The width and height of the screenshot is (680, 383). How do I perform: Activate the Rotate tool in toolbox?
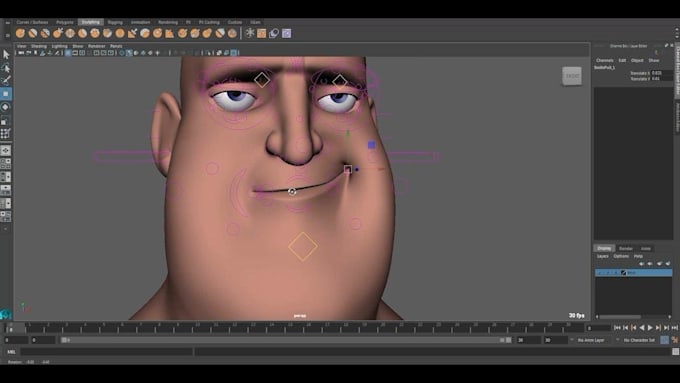(x=6, y=107)
